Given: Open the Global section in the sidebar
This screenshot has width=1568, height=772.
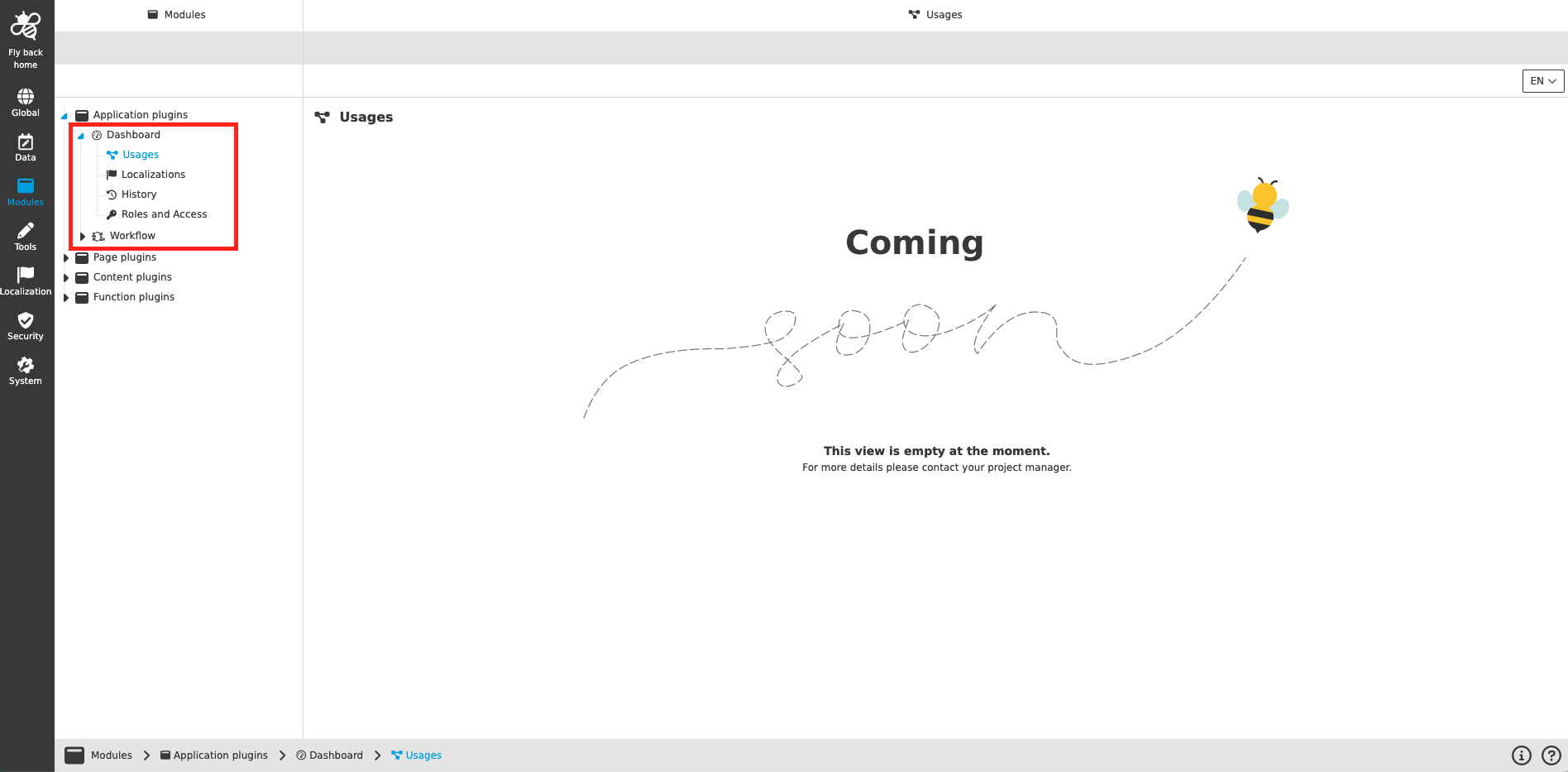Looking at the screenshot, I should pos(25,99).
